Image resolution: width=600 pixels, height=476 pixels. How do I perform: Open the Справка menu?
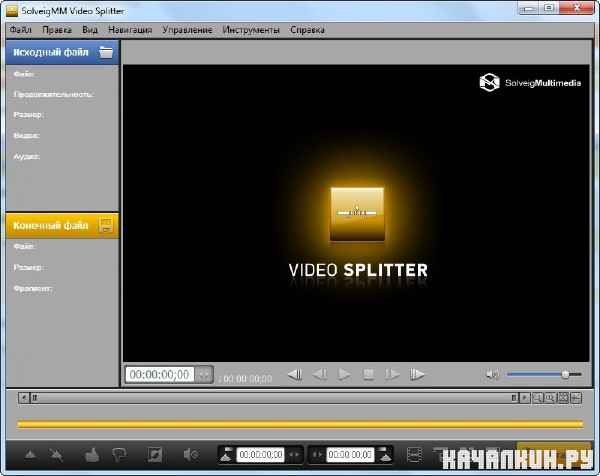point(307,30)
